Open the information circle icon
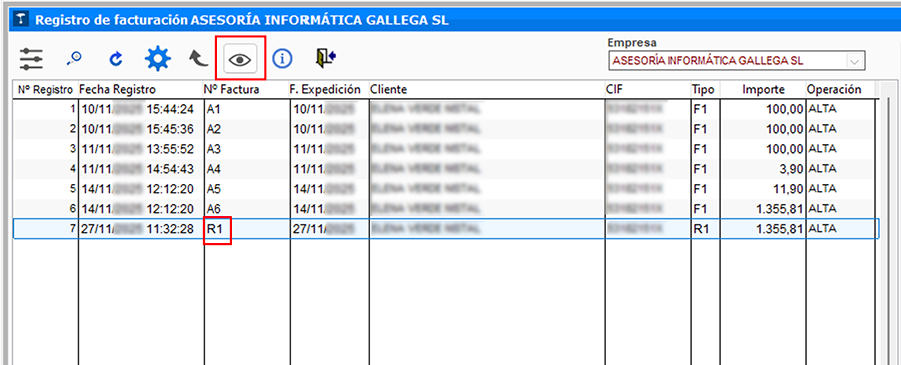The width and height of the screenshot is (901, 365). tap(282, 59)
